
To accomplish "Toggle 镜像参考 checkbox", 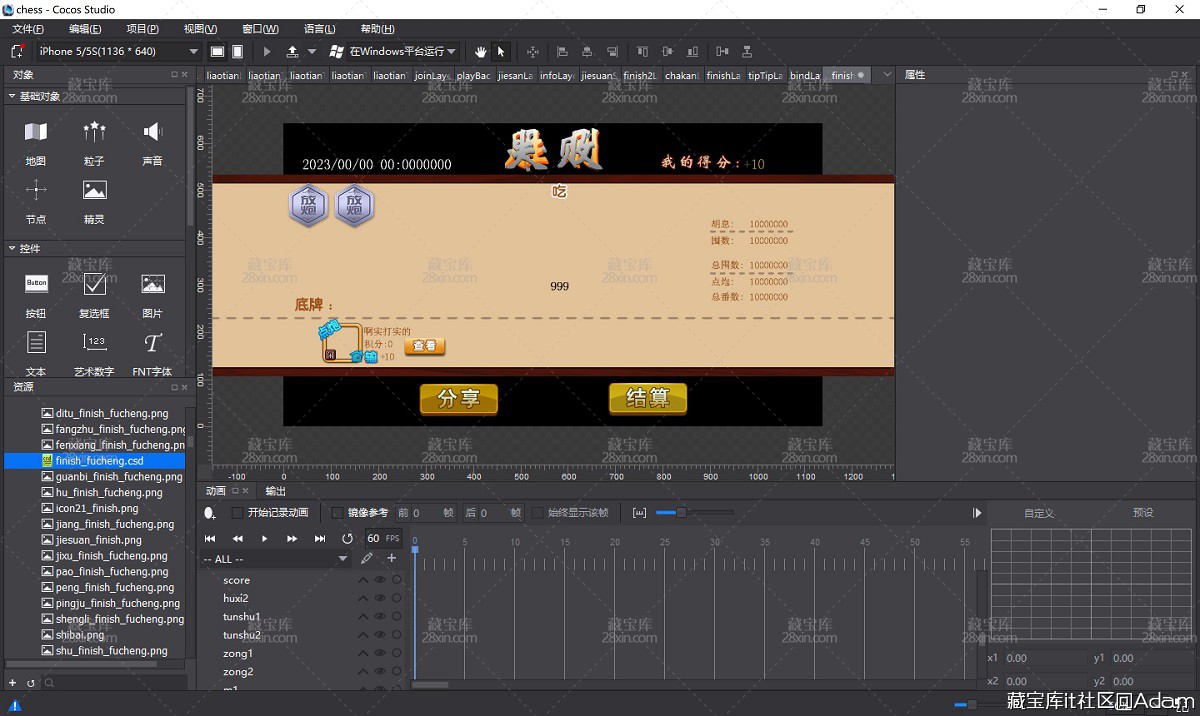I will 337,513.
